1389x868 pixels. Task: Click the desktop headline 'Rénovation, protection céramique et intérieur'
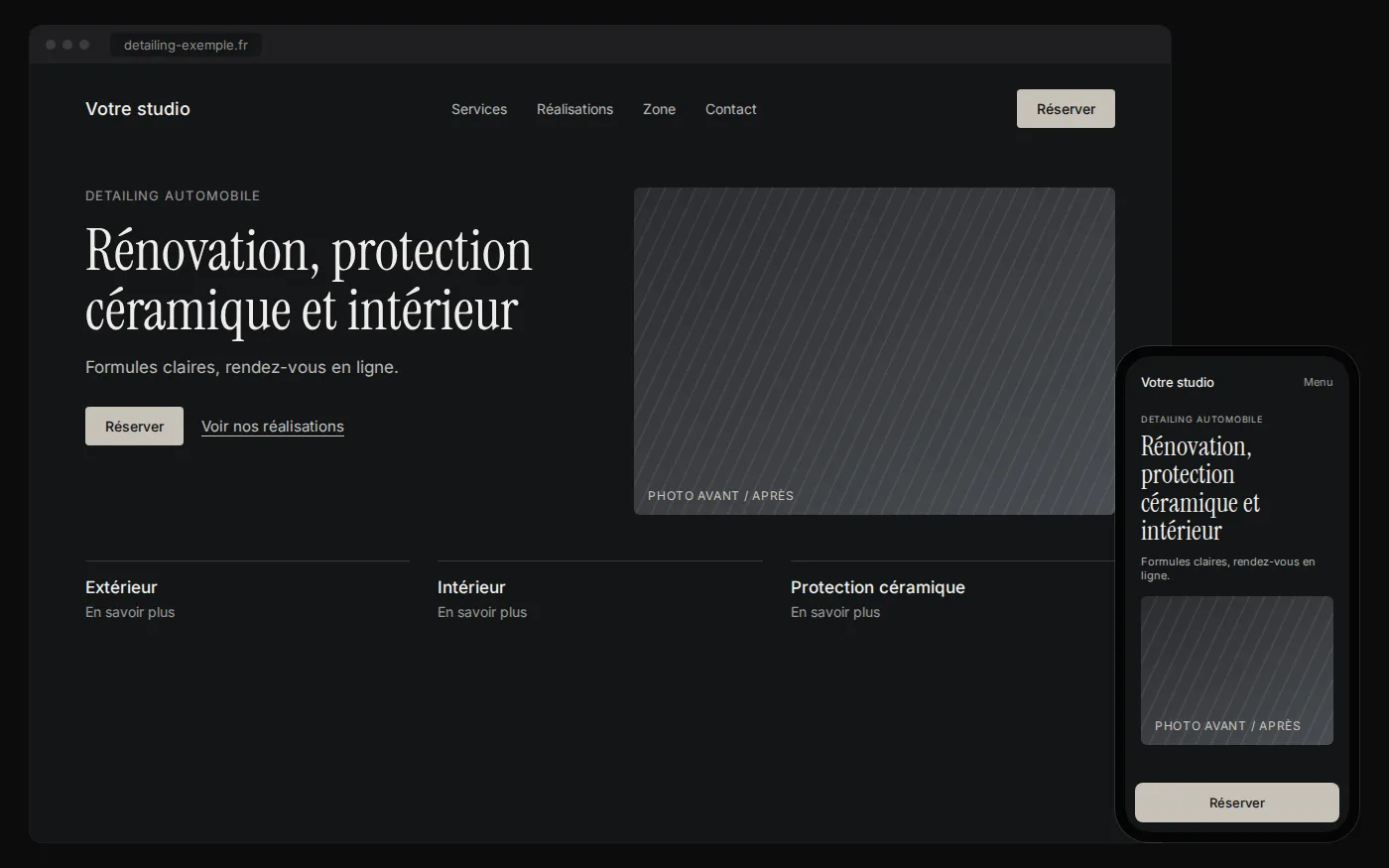[x=309, y=280]
